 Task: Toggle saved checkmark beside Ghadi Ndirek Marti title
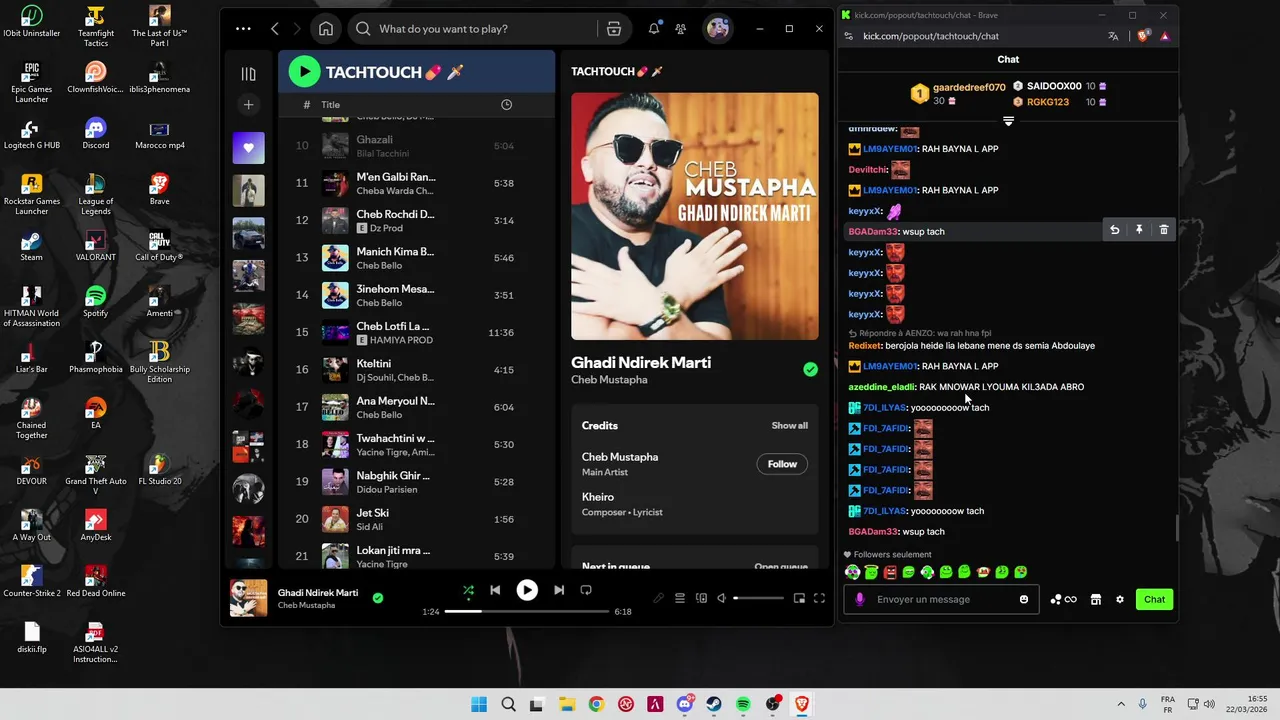point(810,369)
